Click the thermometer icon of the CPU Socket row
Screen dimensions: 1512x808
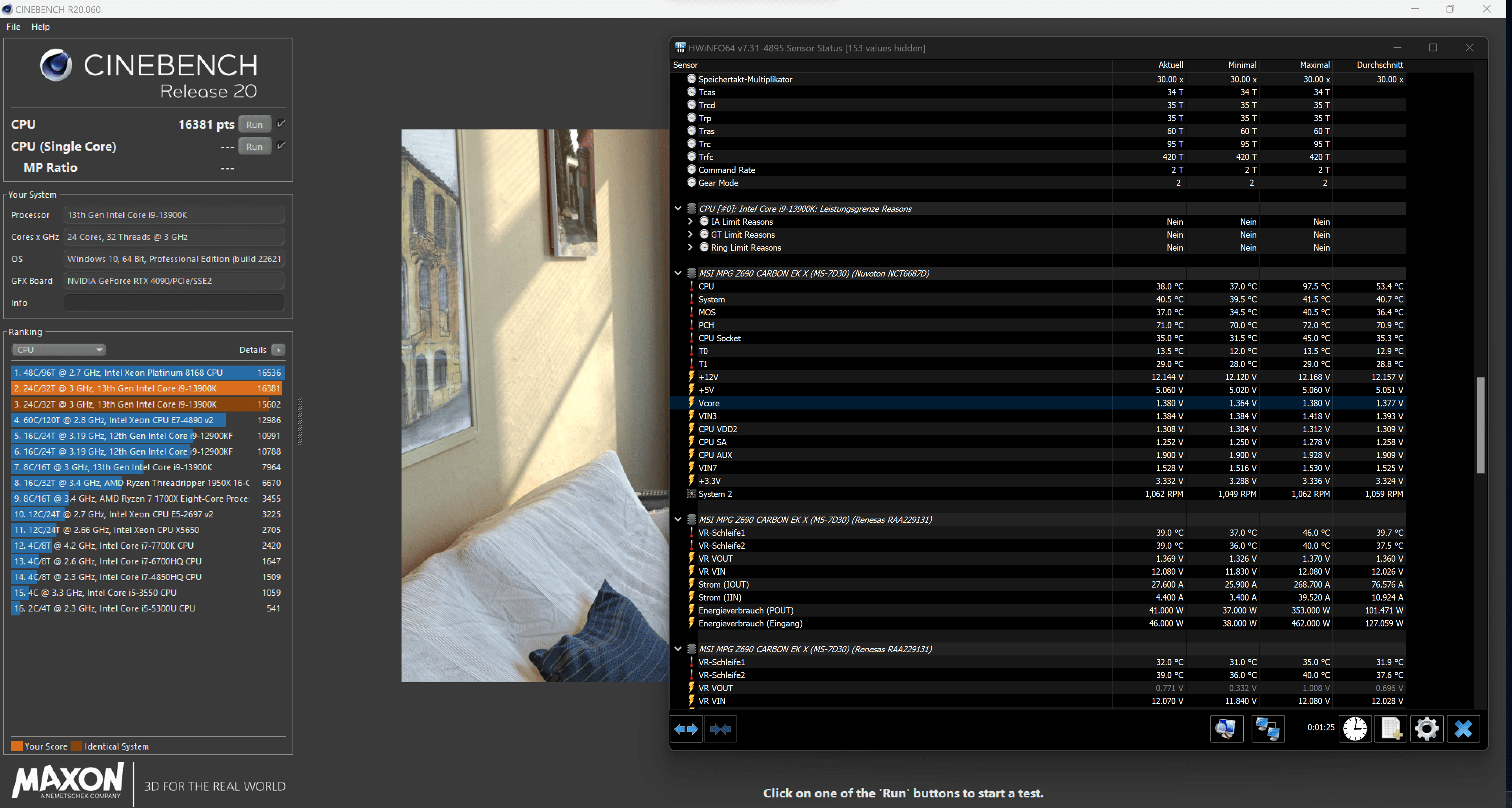click(691, 338)
